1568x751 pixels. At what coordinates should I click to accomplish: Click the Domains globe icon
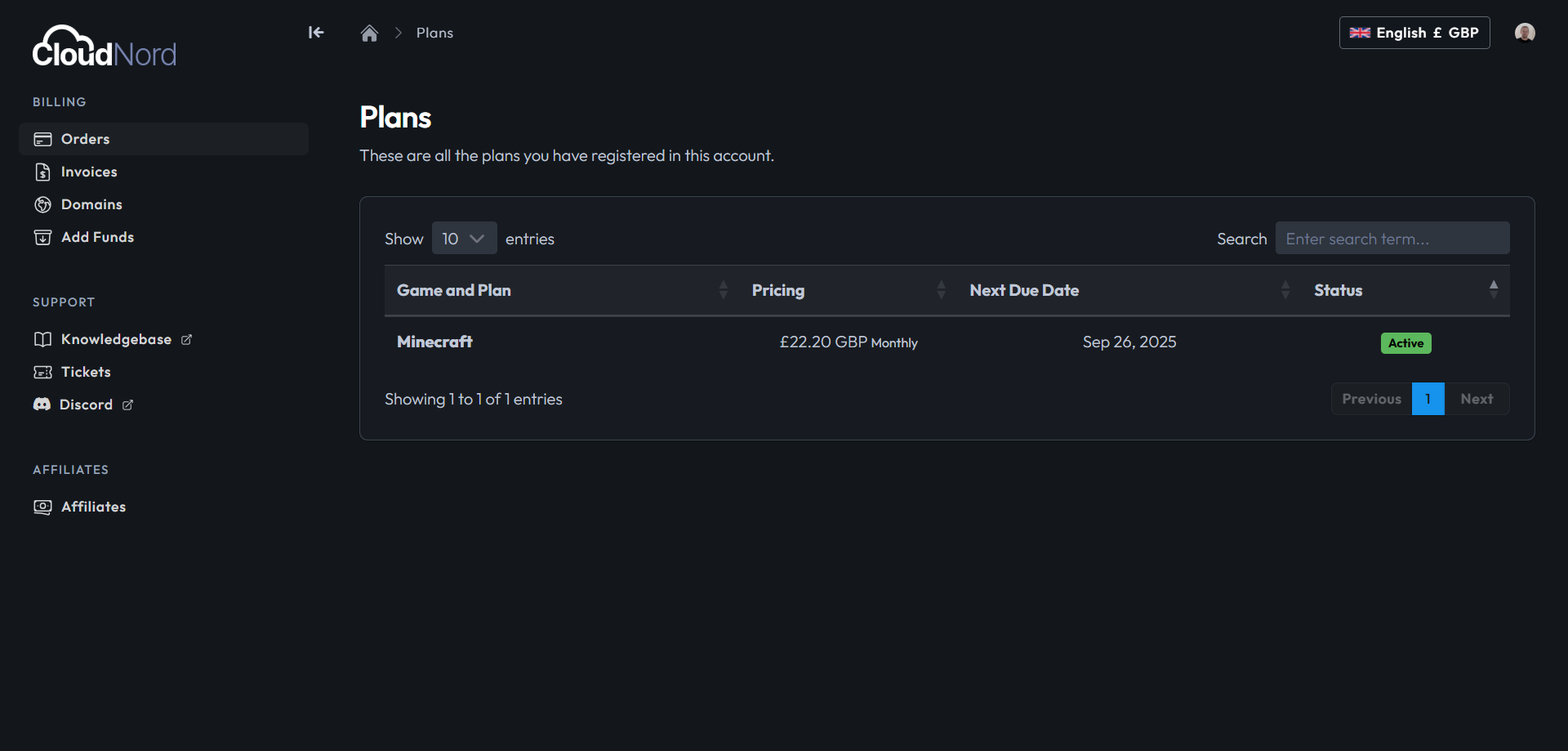[42, 204]
